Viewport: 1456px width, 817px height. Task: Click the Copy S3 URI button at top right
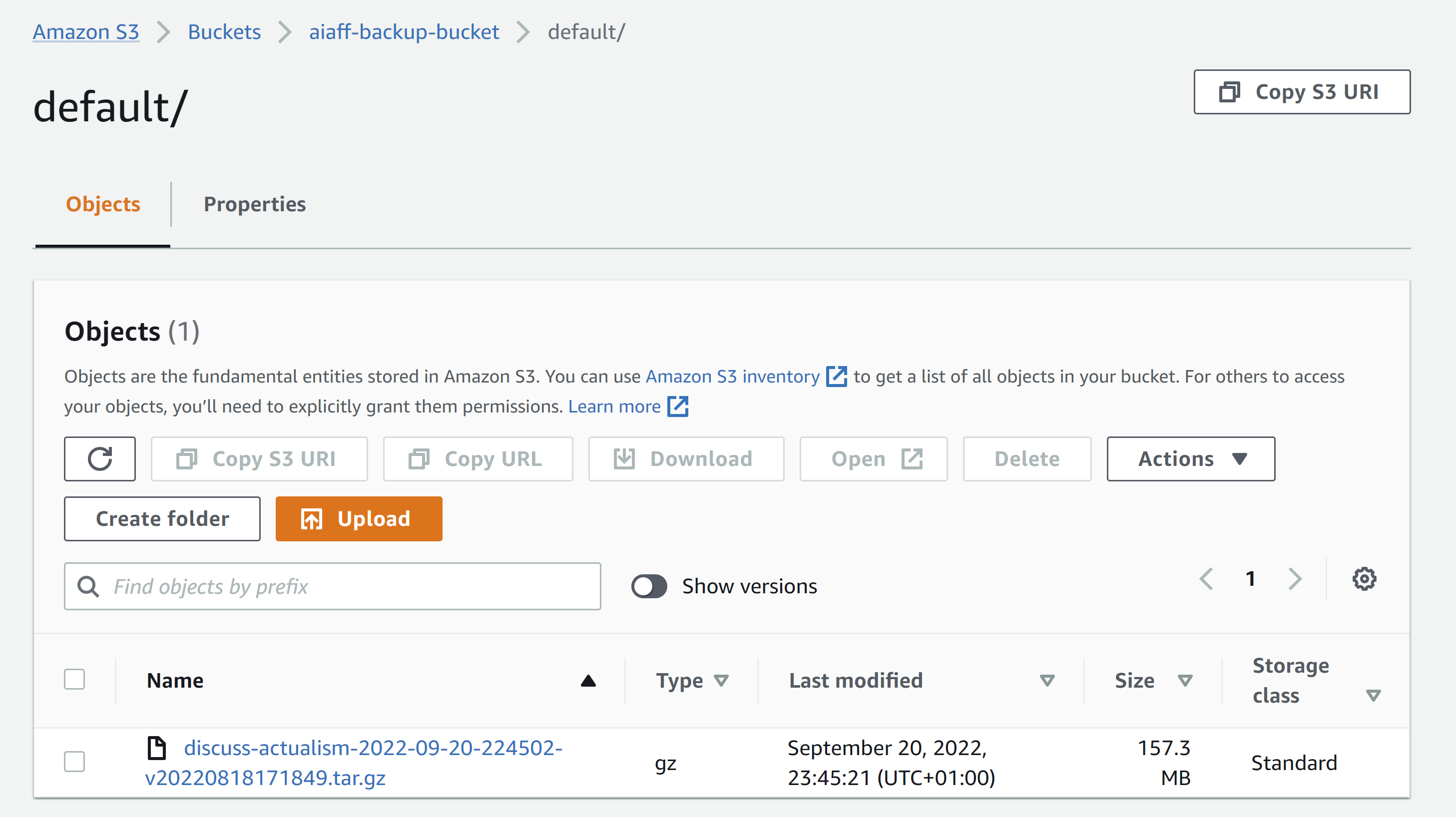1301,91
